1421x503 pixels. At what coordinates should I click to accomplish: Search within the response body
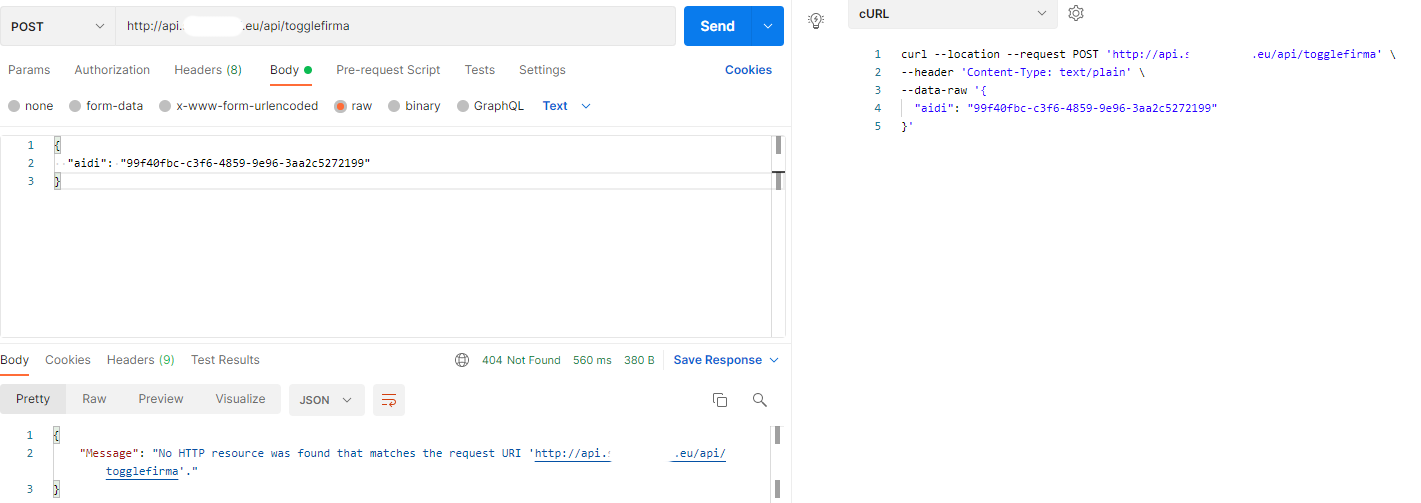pos(760,400)
